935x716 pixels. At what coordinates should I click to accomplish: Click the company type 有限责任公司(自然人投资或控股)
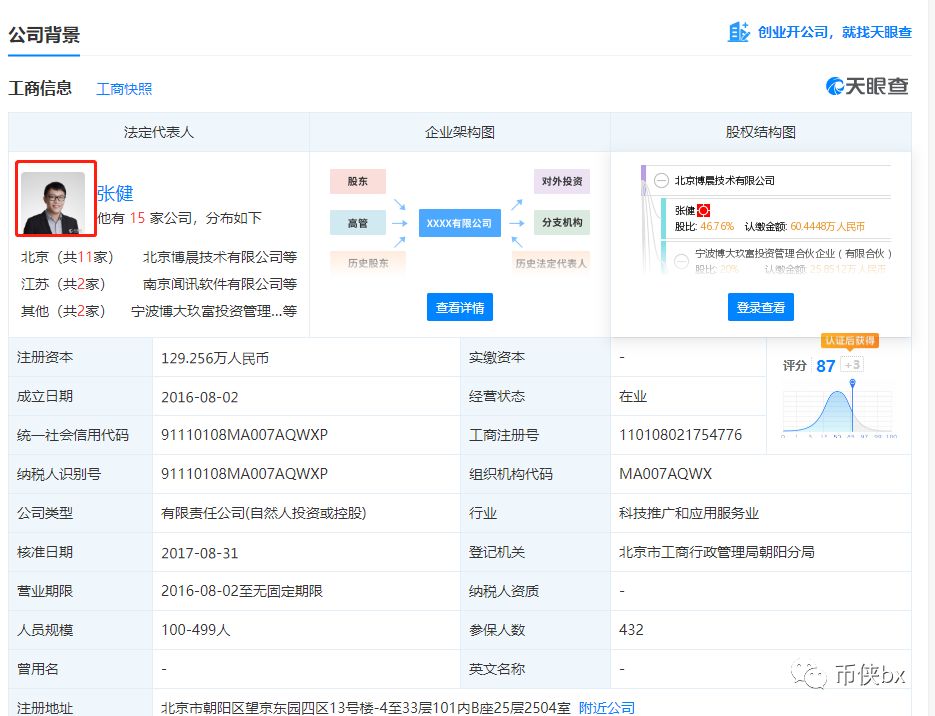pos(264,513)
